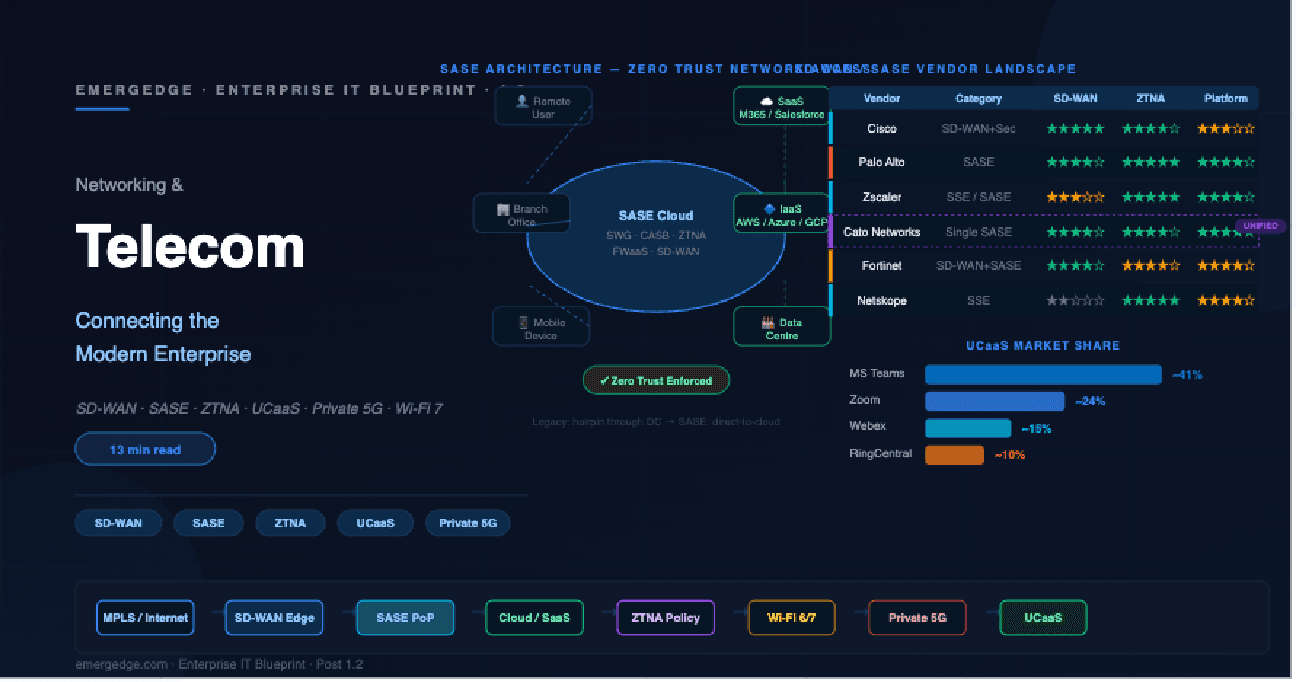Click the ~15% value label
Image resolution: width=1296 pixels, height=682 pixels.
[1036, 429]
